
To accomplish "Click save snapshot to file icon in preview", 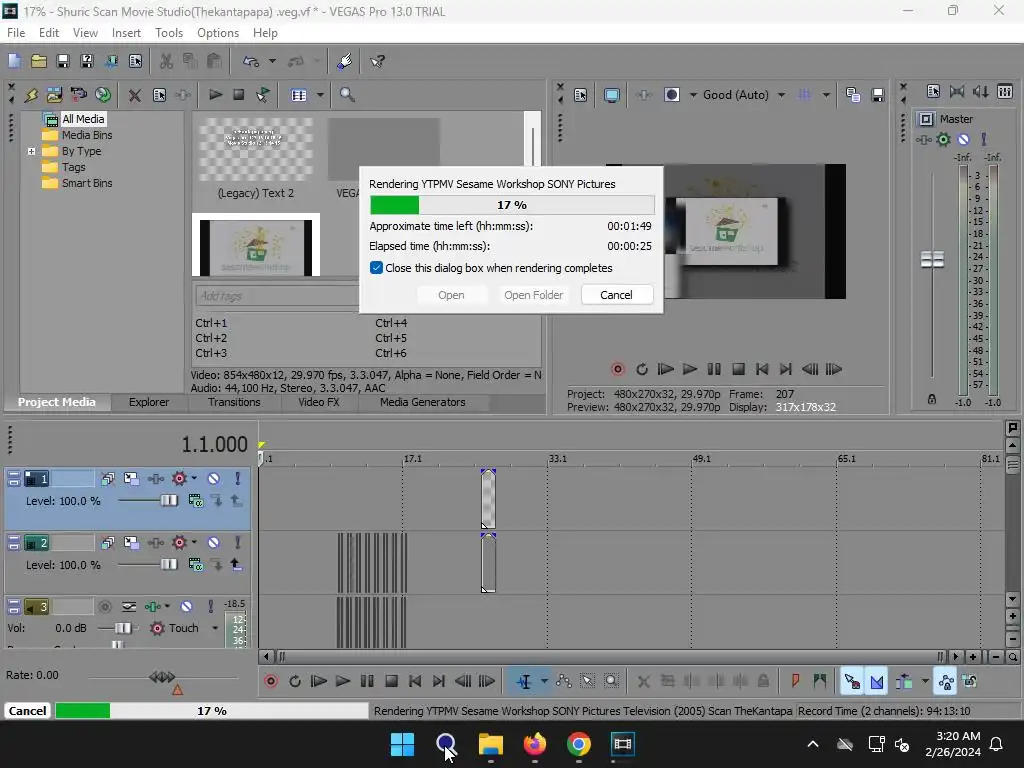I will coord(878,95).
